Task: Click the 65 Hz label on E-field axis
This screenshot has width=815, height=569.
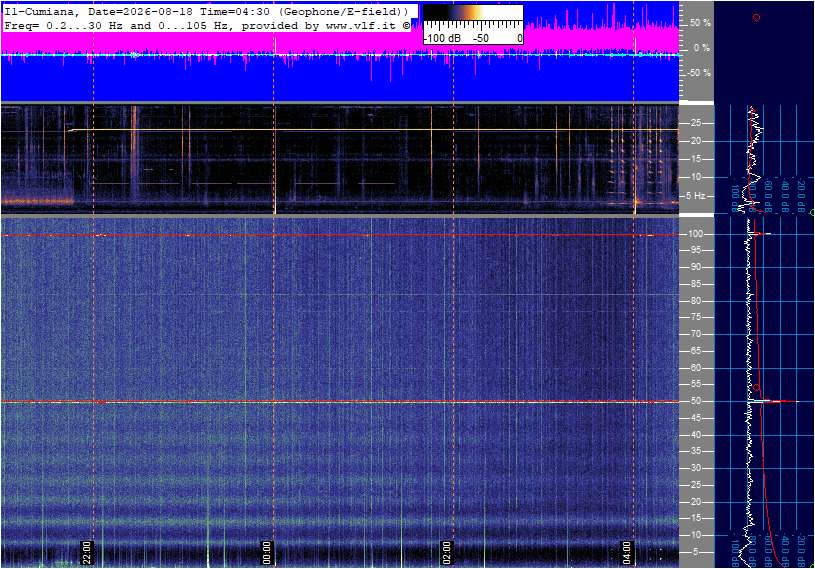Action: point(695,351)
